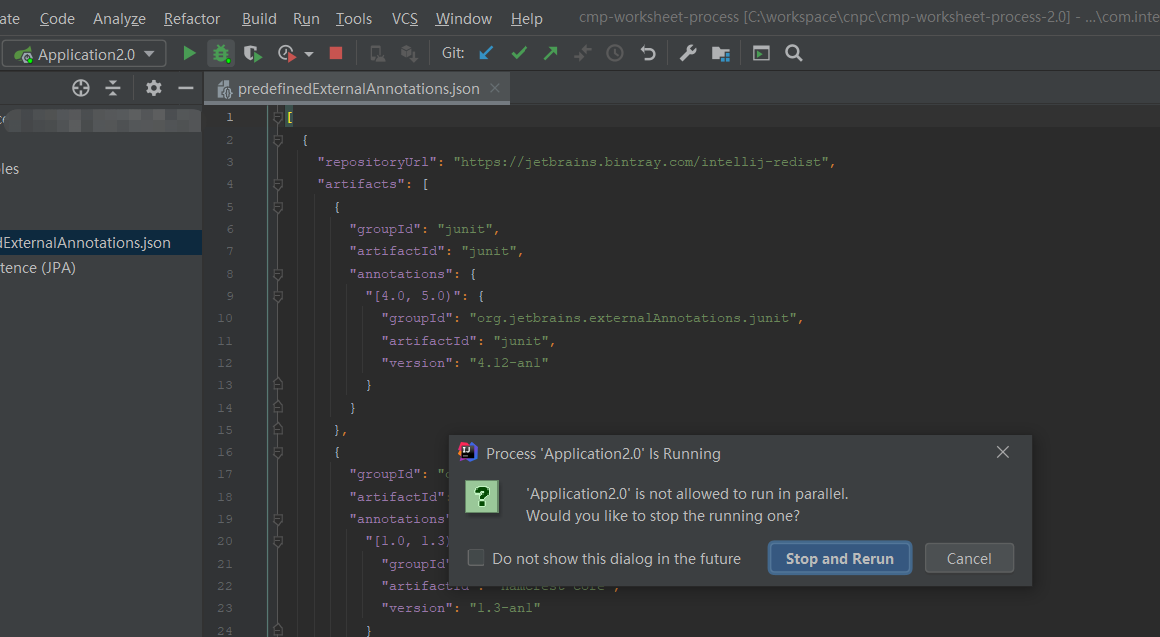Open the Help menu
Viewport: 1160px width, 637px height.
pyautogui.click(x=527, y=18)
